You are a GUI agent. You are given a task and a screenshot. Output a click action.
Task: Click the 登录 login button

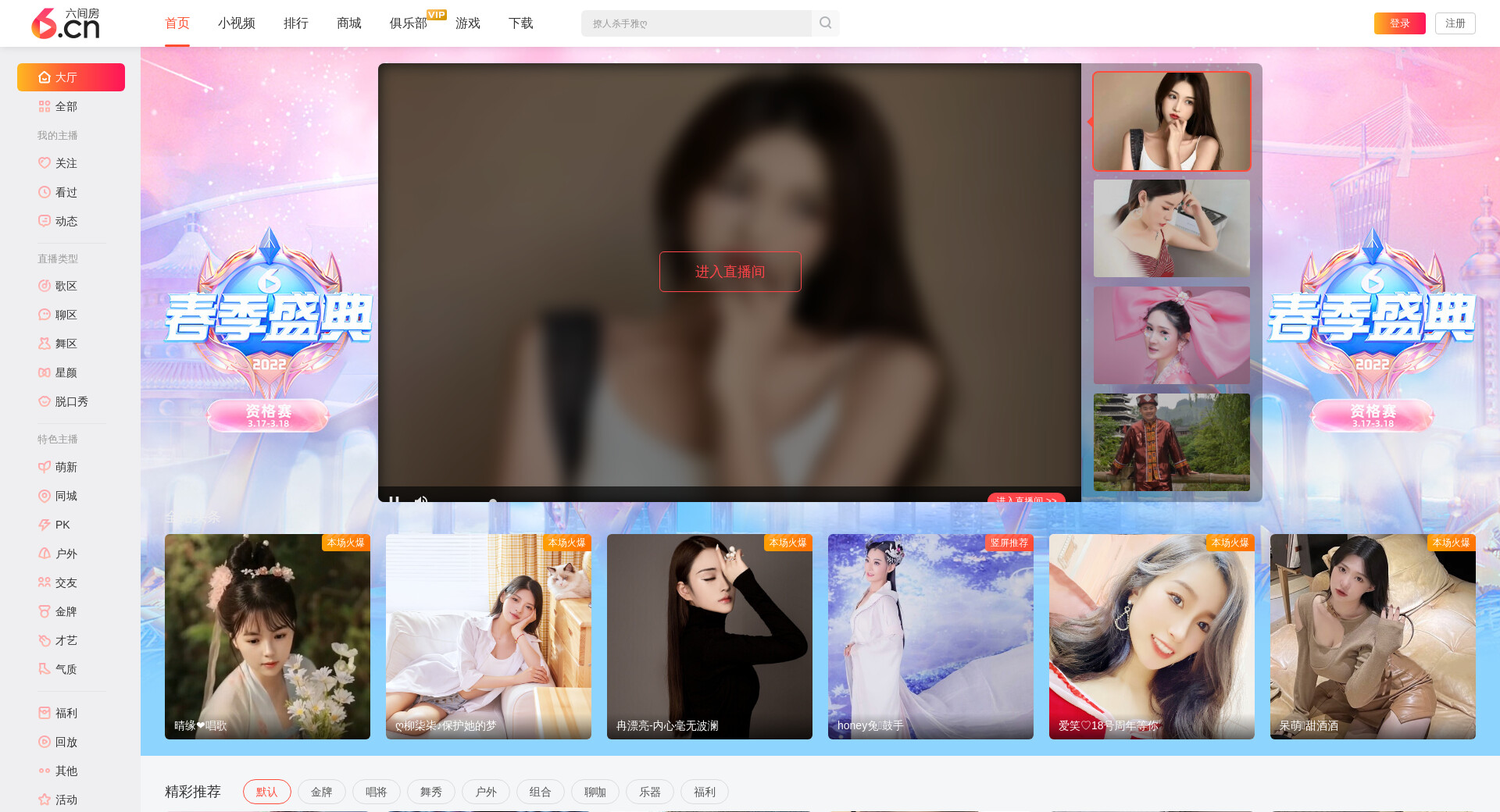(1399, 23)
